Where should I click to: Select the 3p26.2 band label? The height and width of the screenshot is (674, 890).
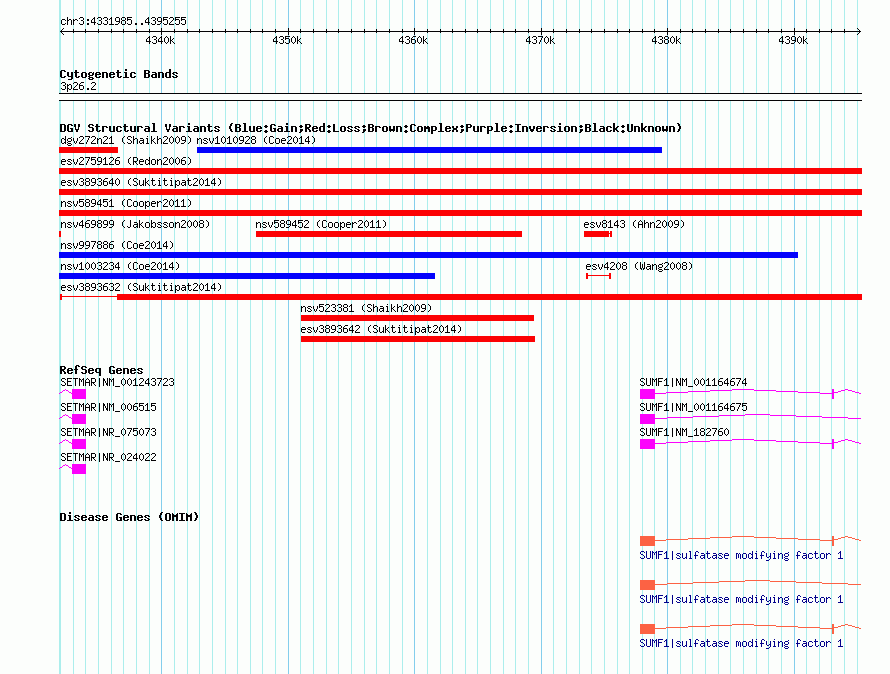click(x=78, y=86)
